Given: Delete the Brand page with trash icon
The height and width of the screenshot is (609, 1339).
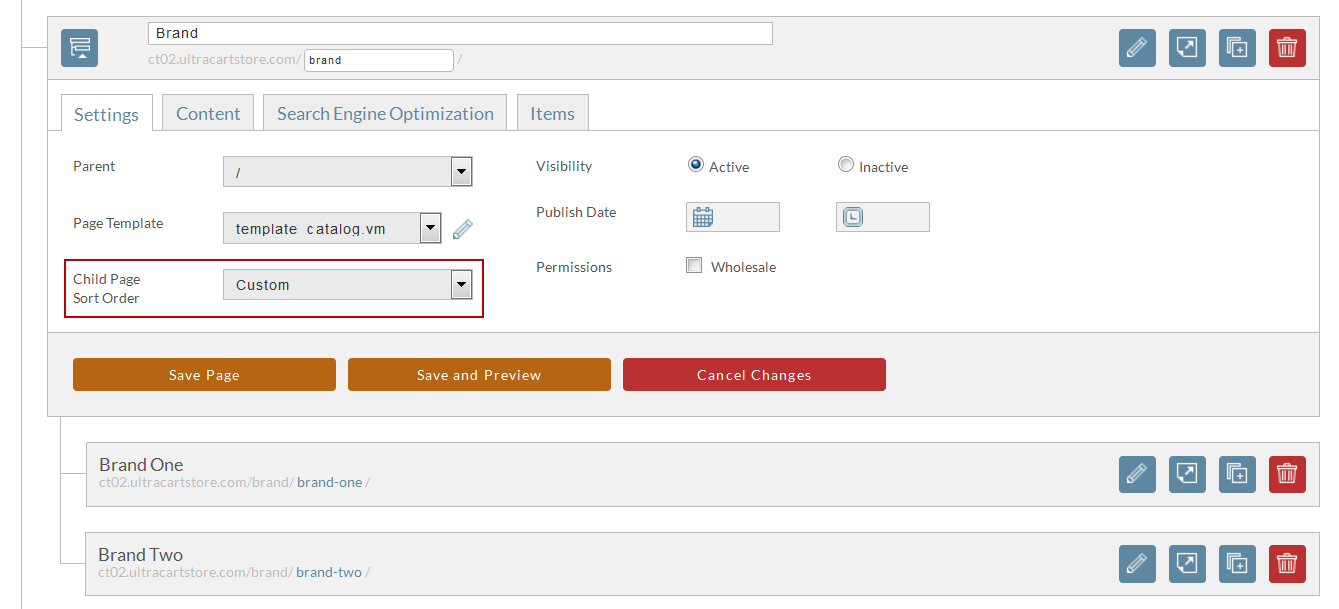Looking at the screenshot, I should [x=1287, y=48].
